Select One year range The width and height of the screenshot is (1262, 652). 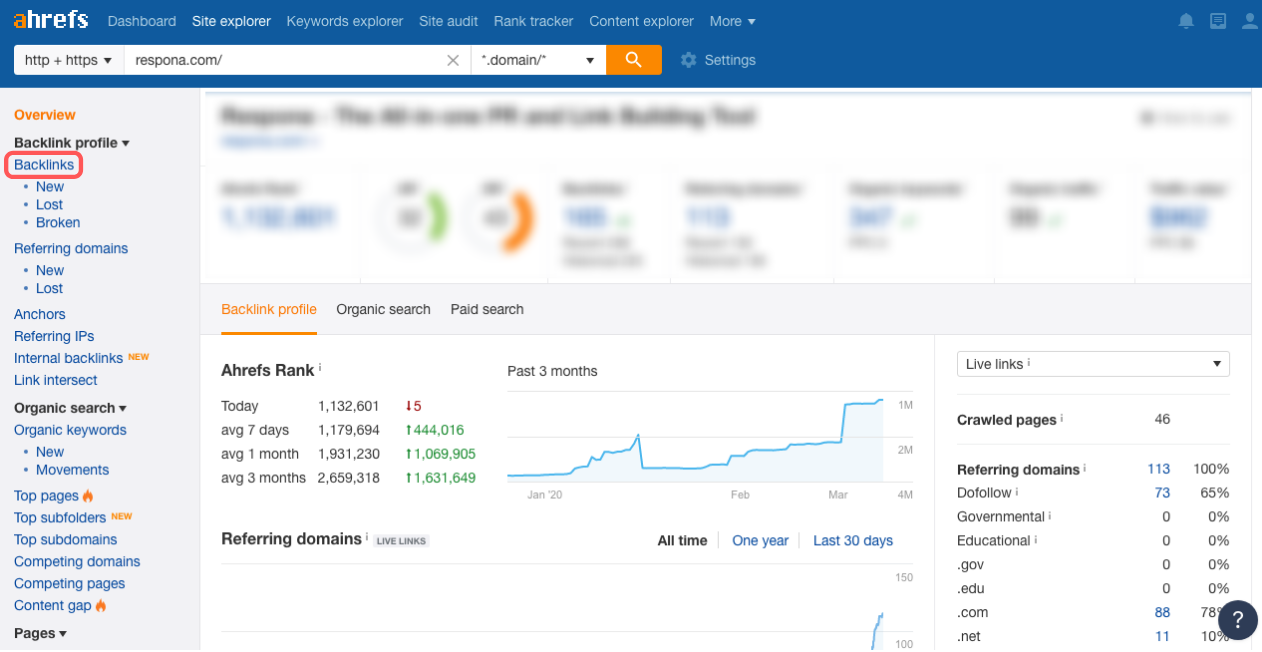760,540
